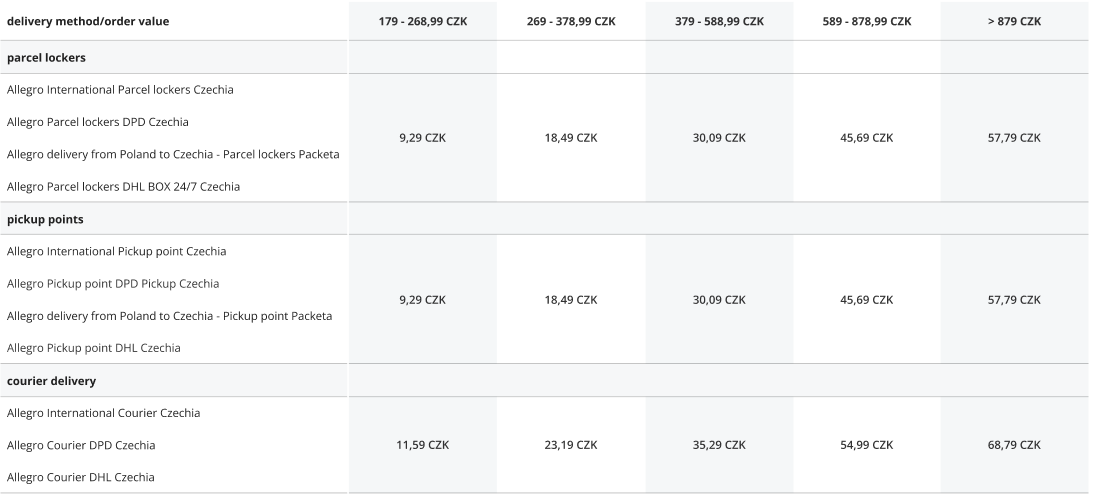Select the "379 - 588,99 CZK" column header

719,22
